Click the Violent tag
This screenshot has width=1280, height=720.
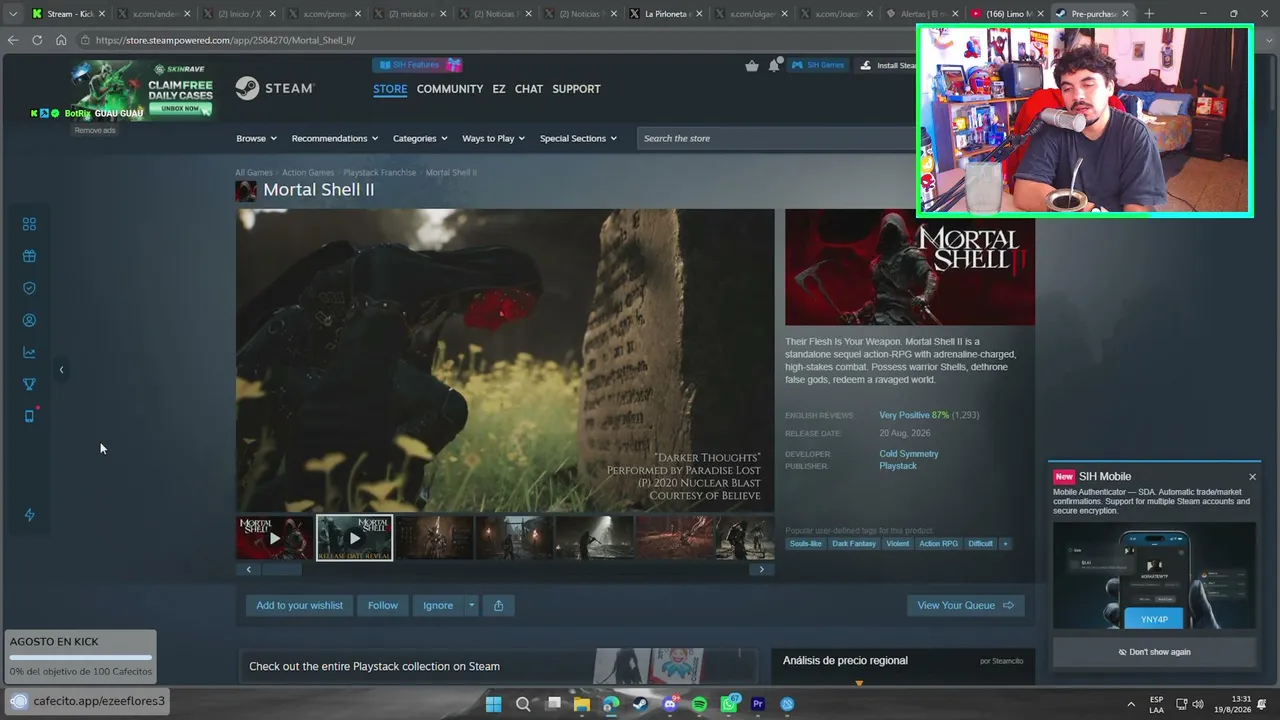tap(898, 544)
